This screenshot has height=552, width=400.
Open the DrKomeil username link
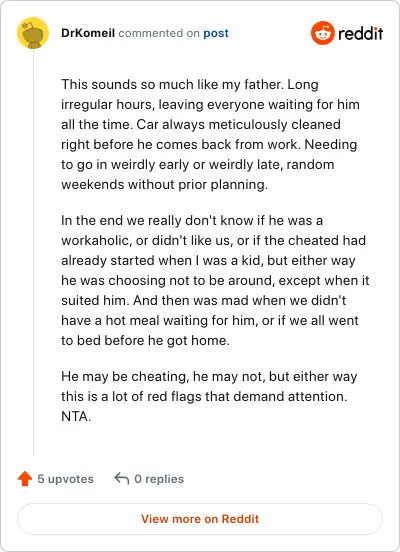[x=88, y=33]
